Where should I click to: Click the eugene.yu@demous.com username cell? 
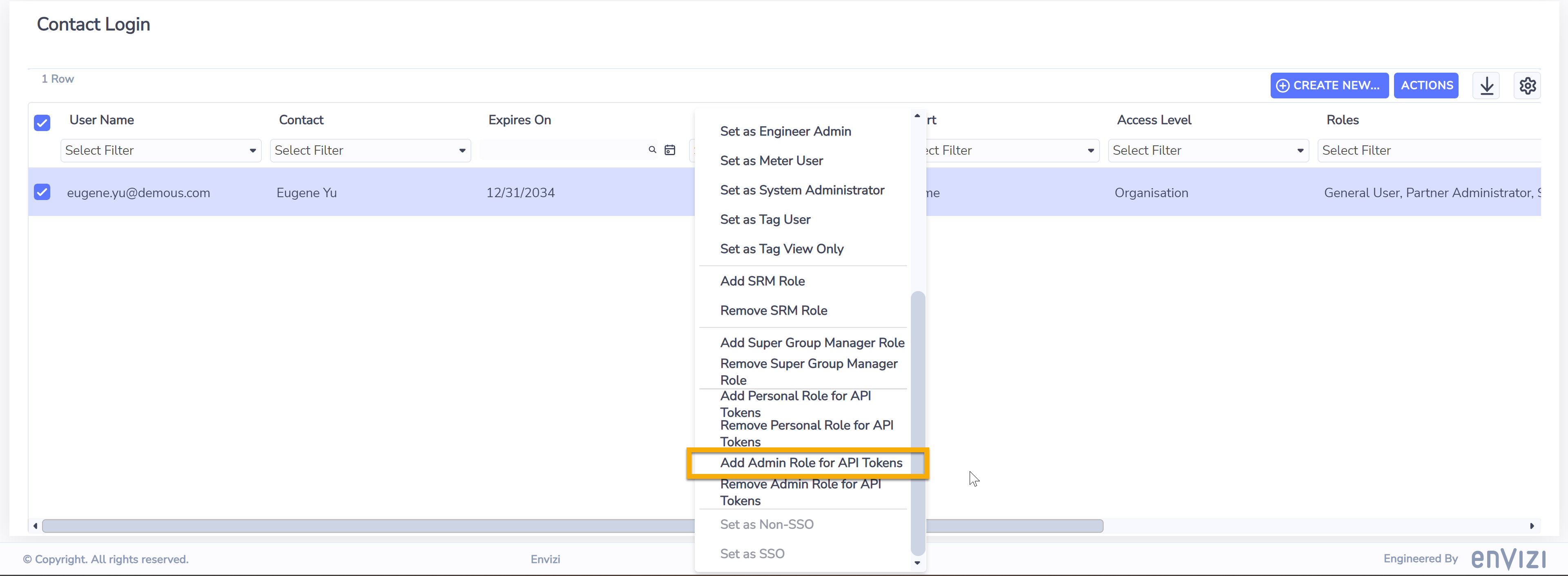pos(138,193)
